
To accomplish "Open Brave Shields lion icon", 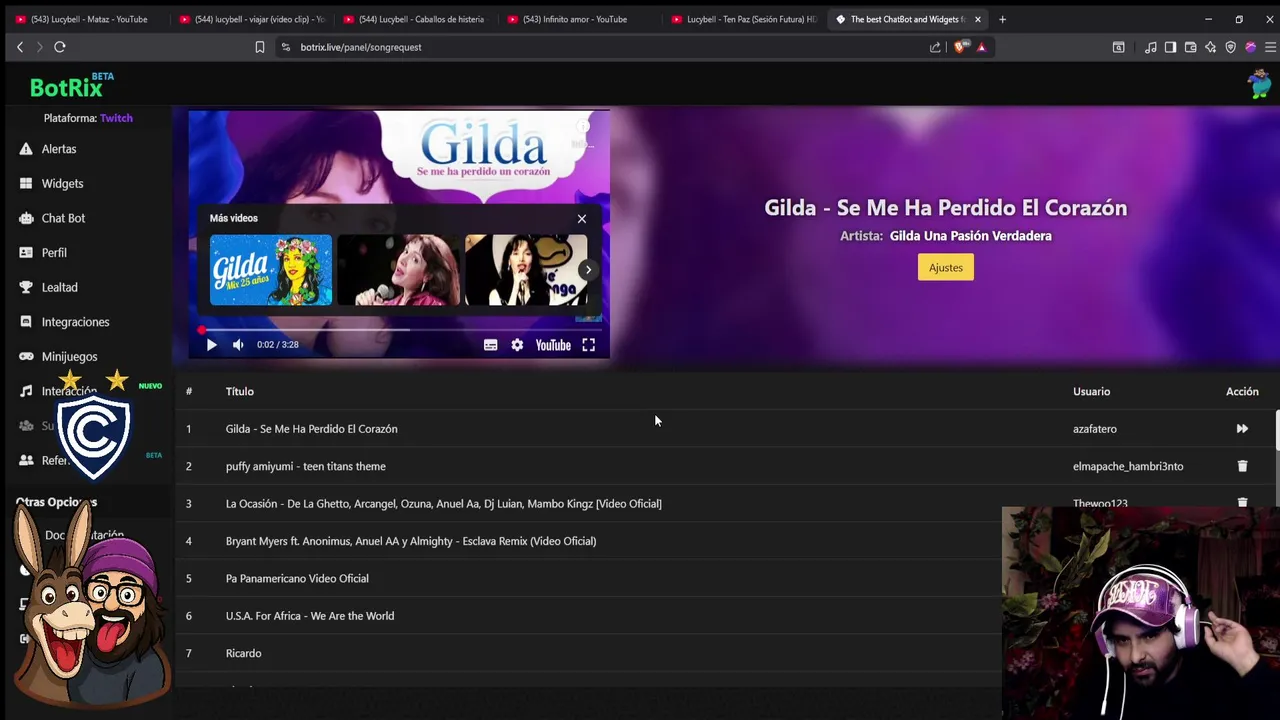I will tap(961, 47).
